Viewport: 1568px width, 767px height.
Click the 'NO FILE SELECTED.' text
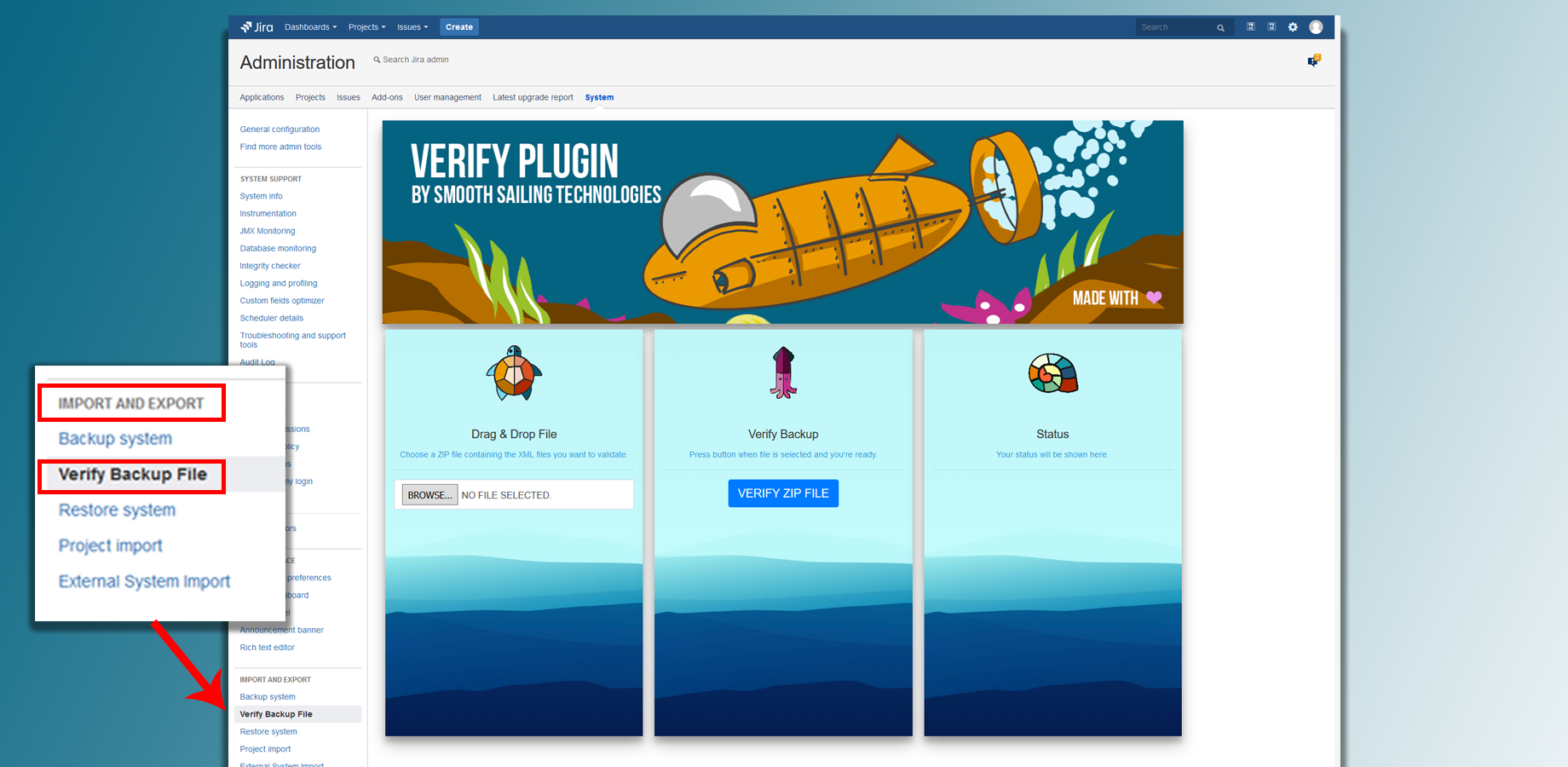click(x=506, y=495)
